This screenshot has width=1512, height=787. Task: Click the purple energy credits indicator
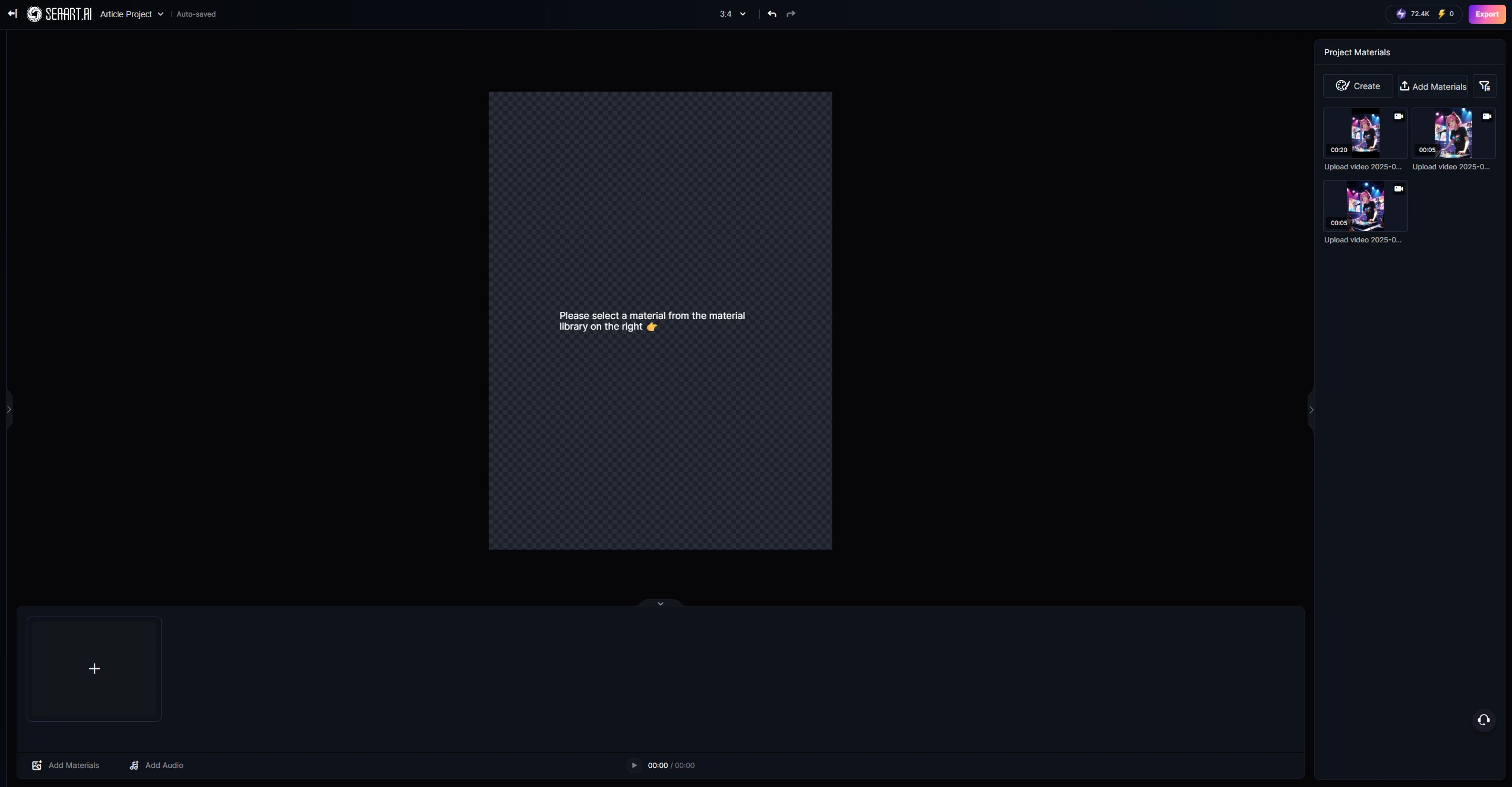1412,14
